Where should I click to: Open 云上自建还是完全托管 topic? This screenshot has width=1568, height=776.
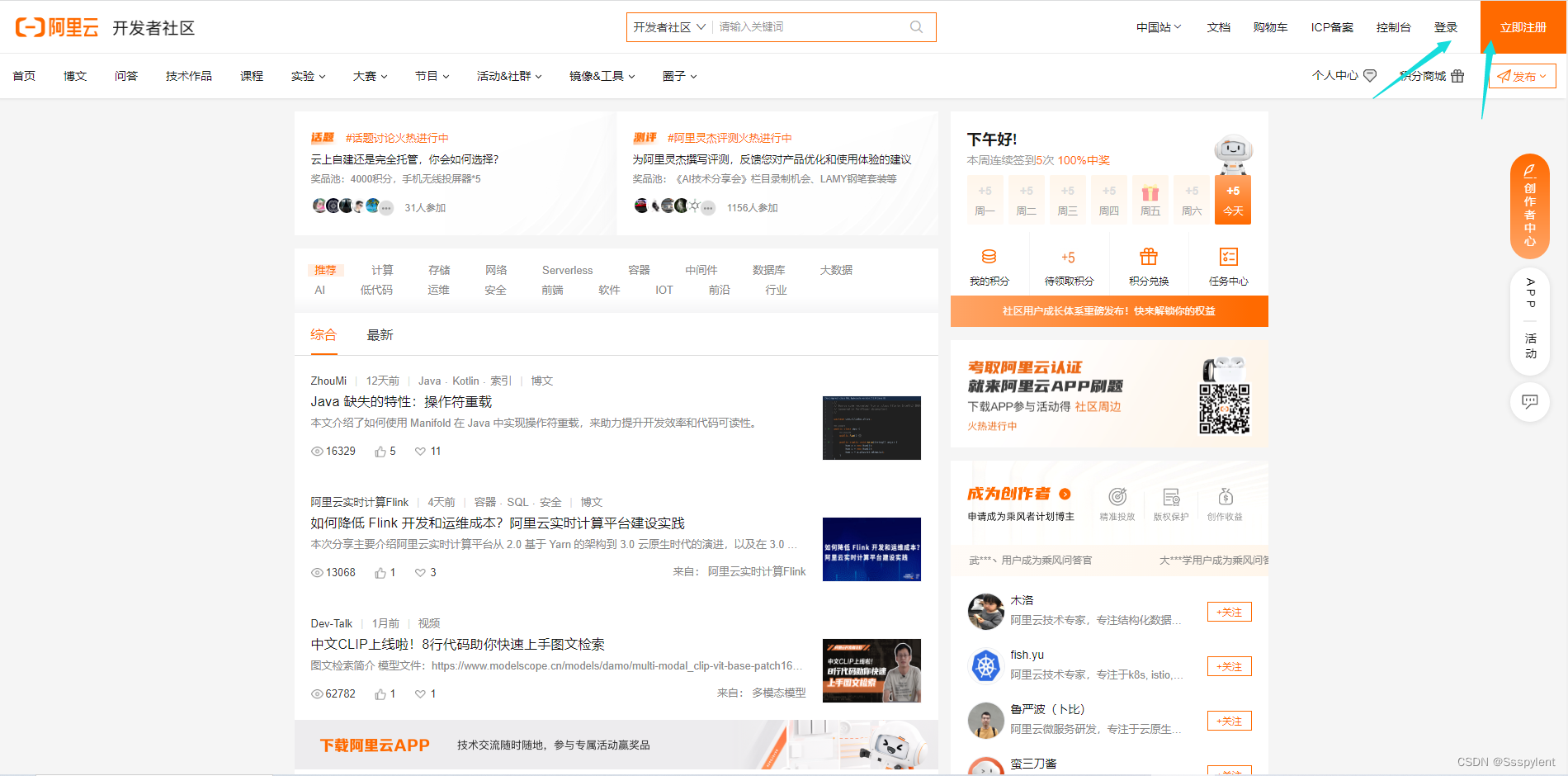(404, 159)
